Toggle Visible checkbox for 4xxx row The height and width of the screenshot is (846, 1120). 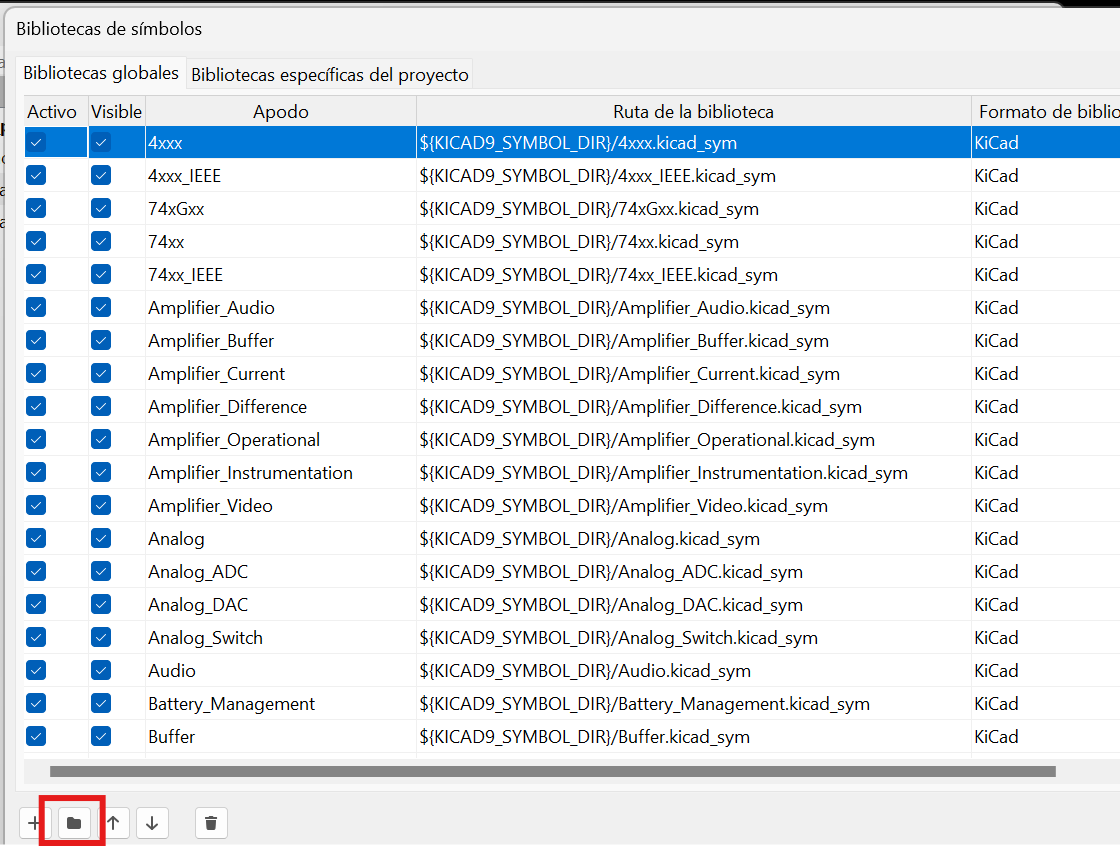click(x=101, y=142)
